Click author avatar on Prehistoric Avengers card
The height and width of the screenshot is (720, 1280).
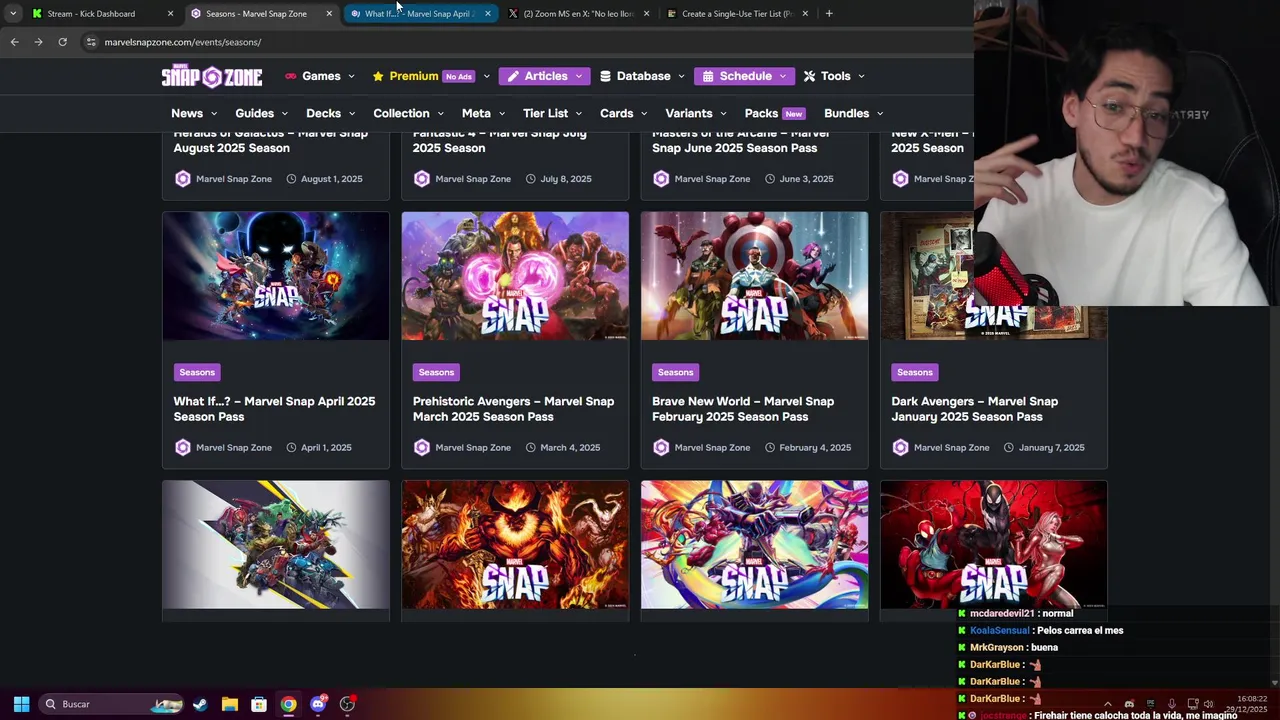(421, 447)
